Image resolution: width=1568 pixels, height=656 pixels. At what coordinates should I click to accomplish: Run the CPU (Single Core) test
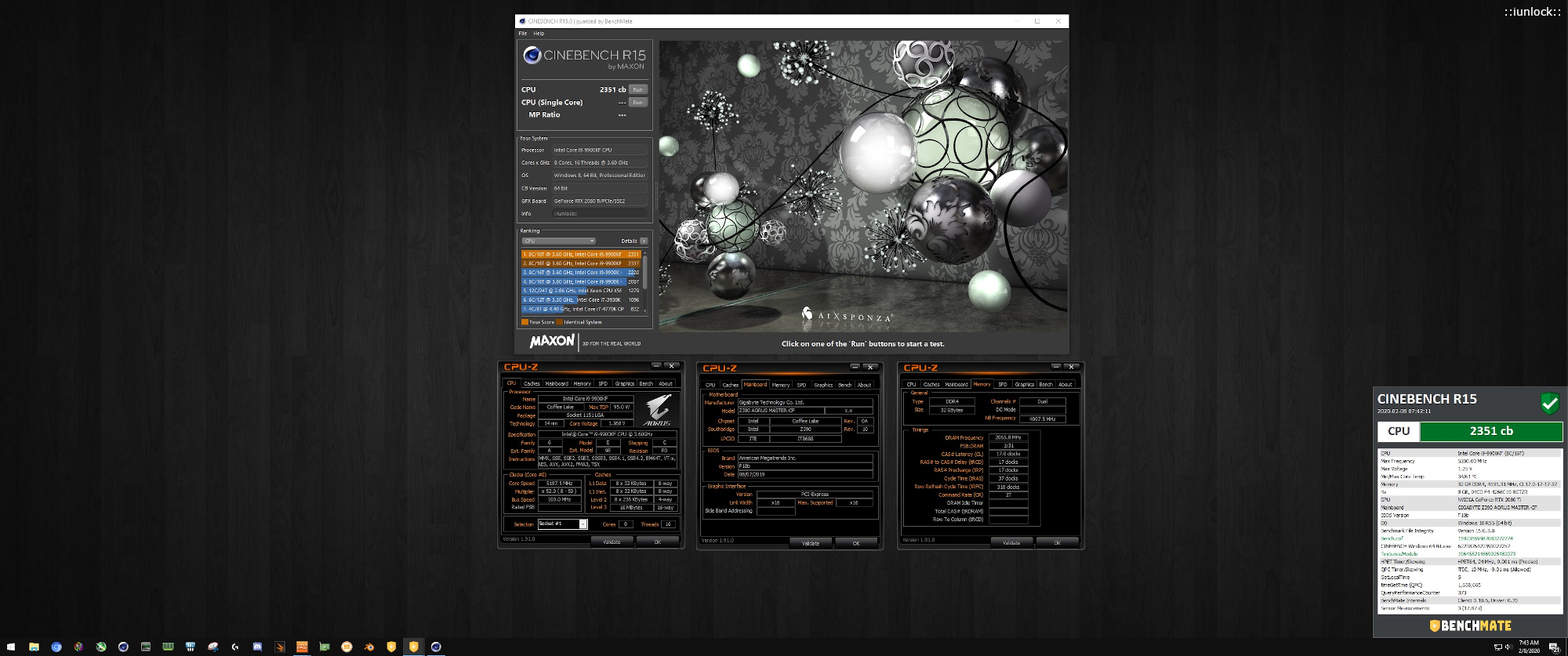[638, 103]
